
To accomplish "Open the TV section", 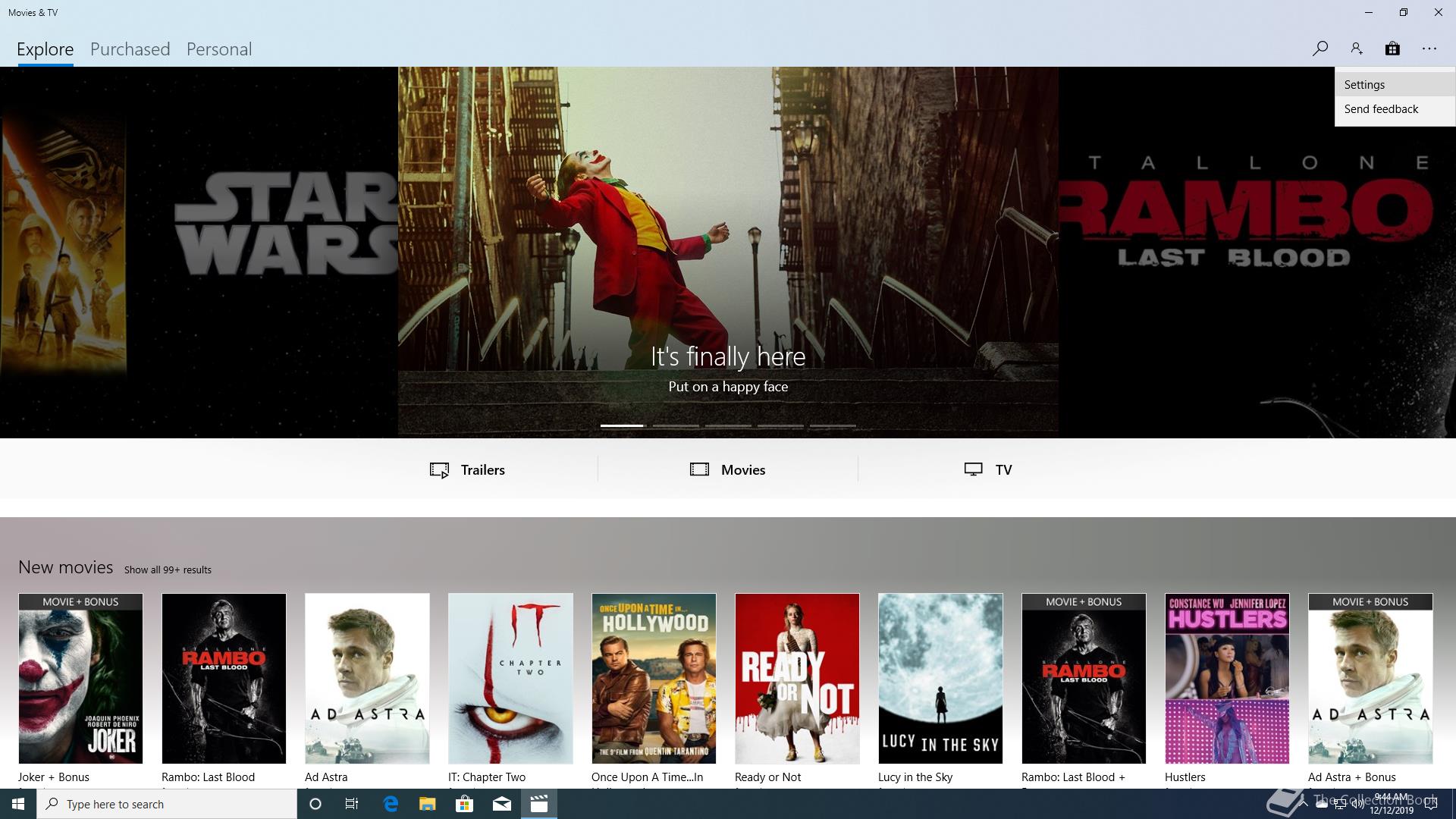I will click(x=988, y=469).
